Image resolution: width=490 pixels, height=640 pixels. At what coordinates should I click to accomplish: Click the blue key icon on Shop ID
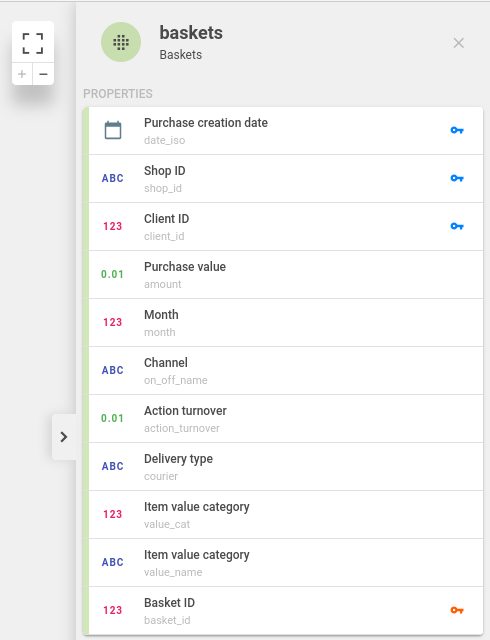[x=457, y=178]
